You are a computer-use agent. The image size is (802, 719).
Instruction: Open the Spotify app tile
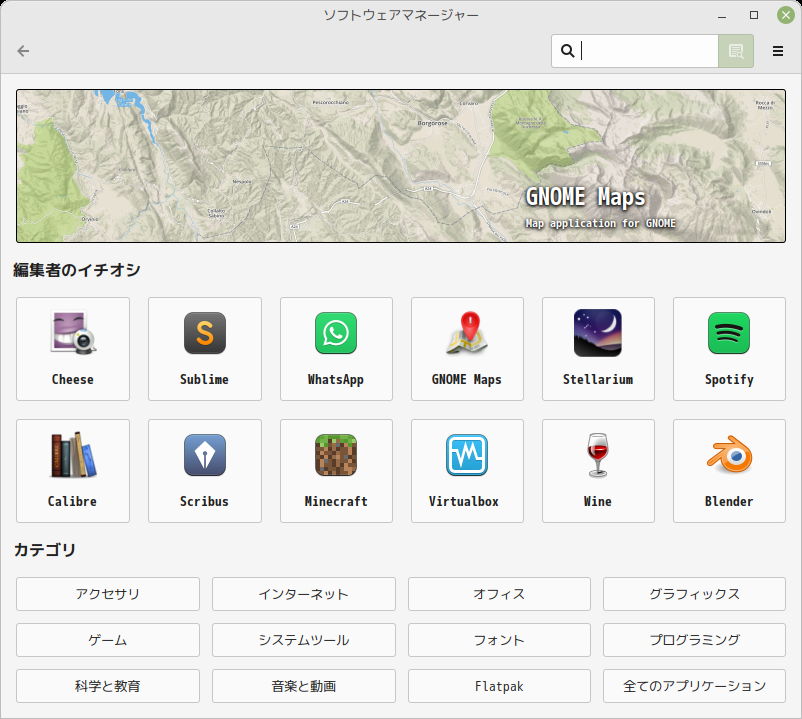click(x=729, y=349)
